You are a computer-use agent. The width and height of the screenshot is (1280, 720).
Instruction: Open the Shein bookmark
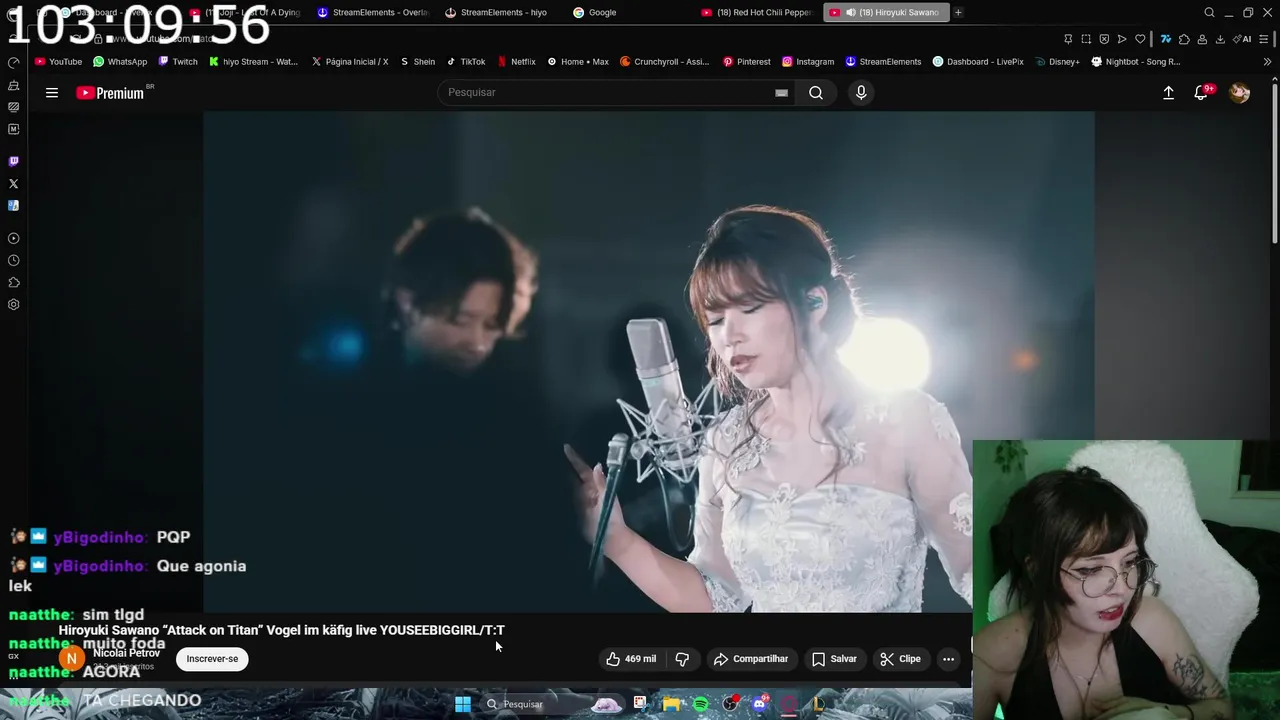pyautogui.click(x=417, y=61)
